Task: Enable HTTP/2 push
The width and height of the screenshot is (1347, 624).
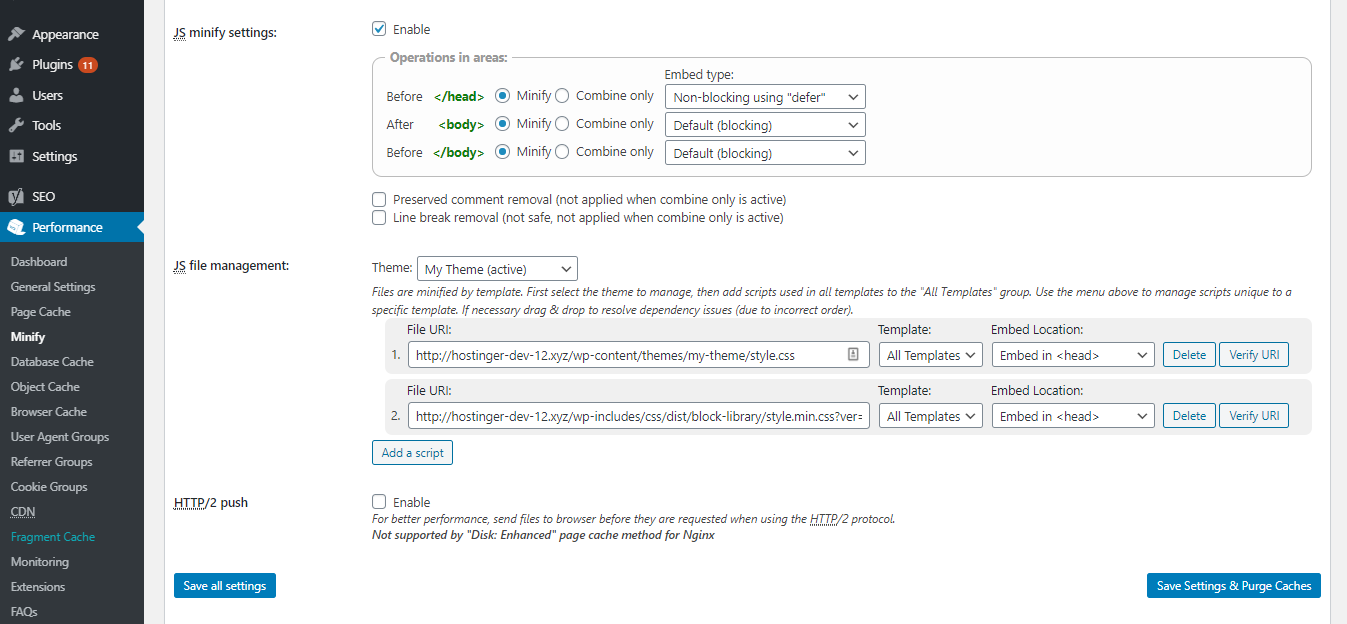Action: [x=379, y=502]
